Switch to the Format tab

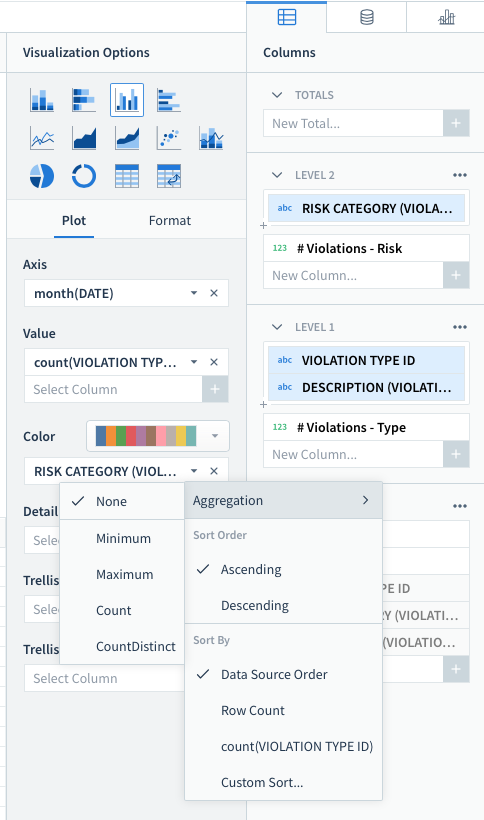tap(170, 221)
